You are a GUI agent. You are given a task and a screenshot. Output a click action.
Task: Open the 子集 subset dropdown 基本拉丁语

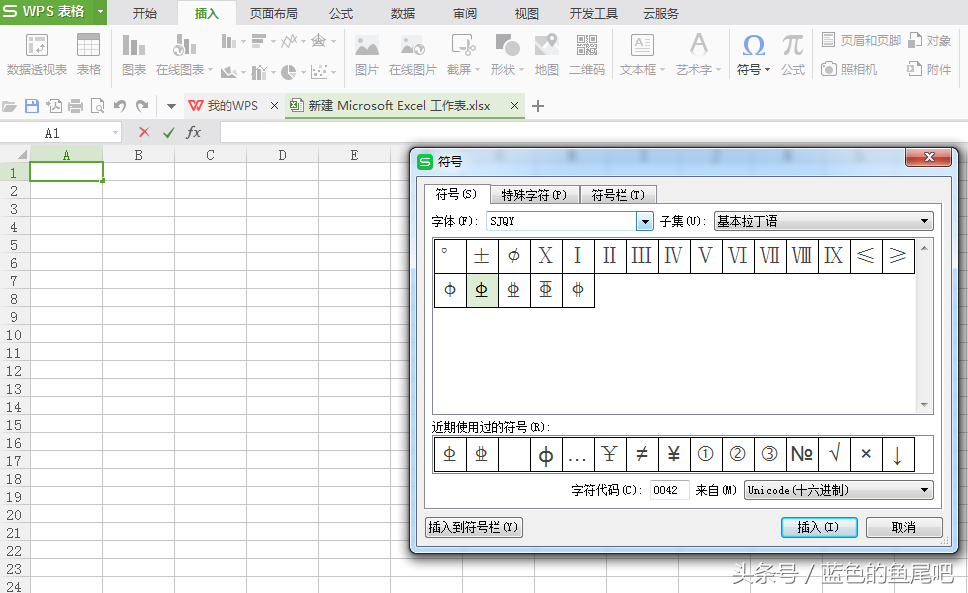tap(824, 221)
